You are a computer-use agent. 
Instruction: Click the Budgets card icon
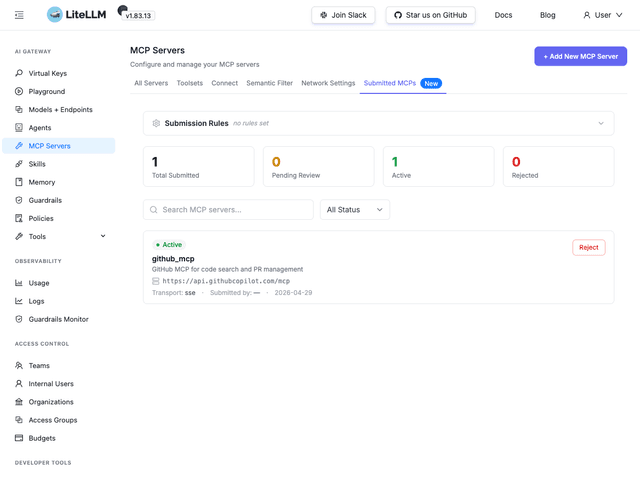(x=19, y=438)
